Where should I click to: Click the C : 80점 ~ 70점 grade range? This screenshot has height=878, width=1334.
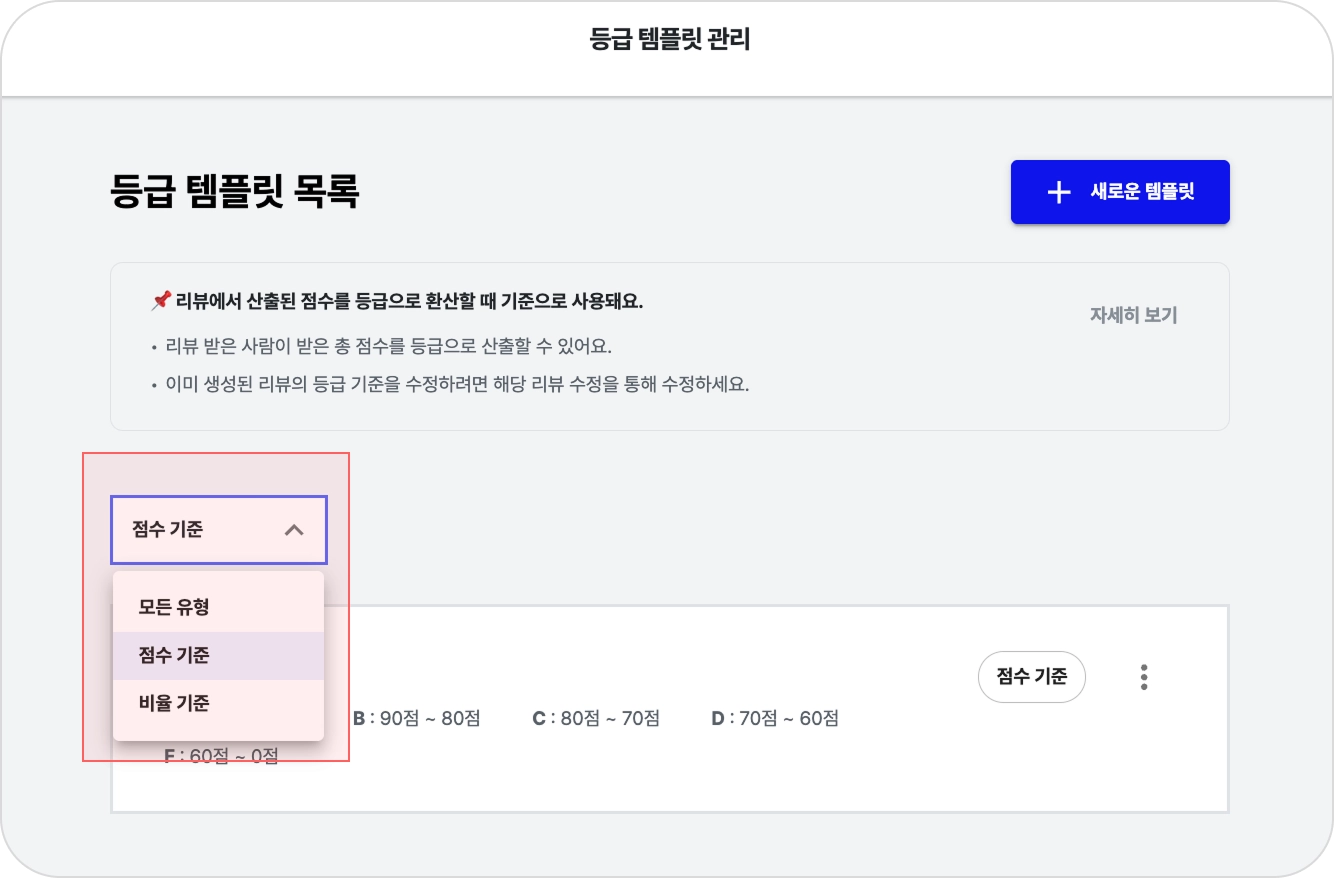pyautogui.click(x=596, y=718)
